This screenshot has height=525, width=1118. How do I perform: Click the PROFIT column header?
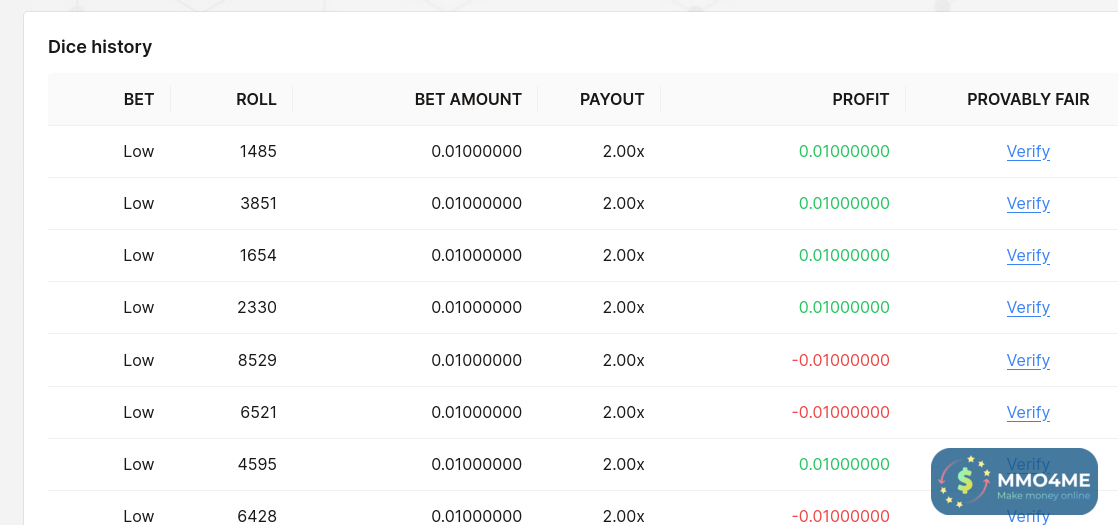pos(860,99)
